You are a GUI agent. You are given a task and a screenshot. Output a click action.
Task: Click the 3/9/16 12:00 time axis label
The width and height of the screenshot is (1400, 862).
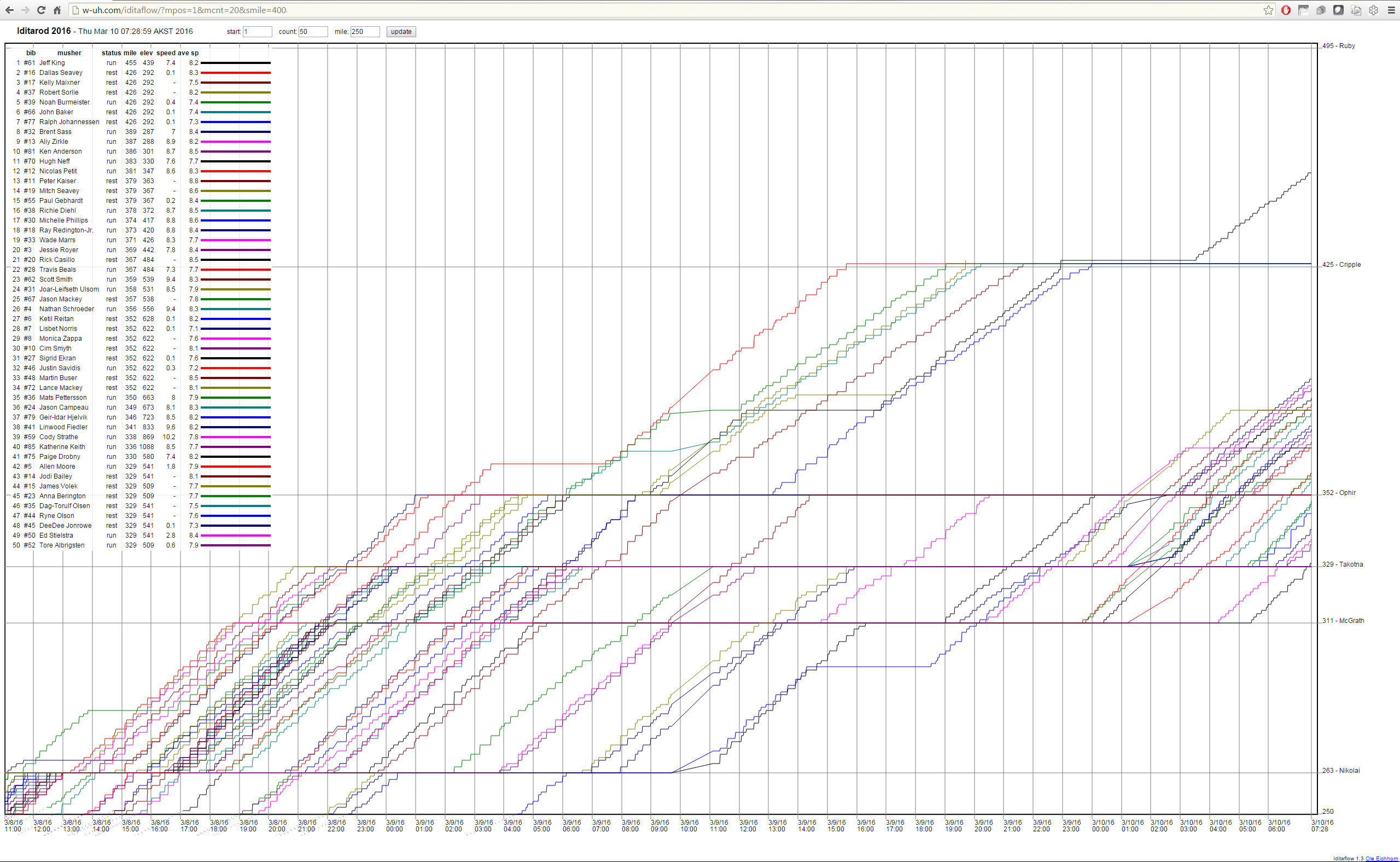(749, 825)
